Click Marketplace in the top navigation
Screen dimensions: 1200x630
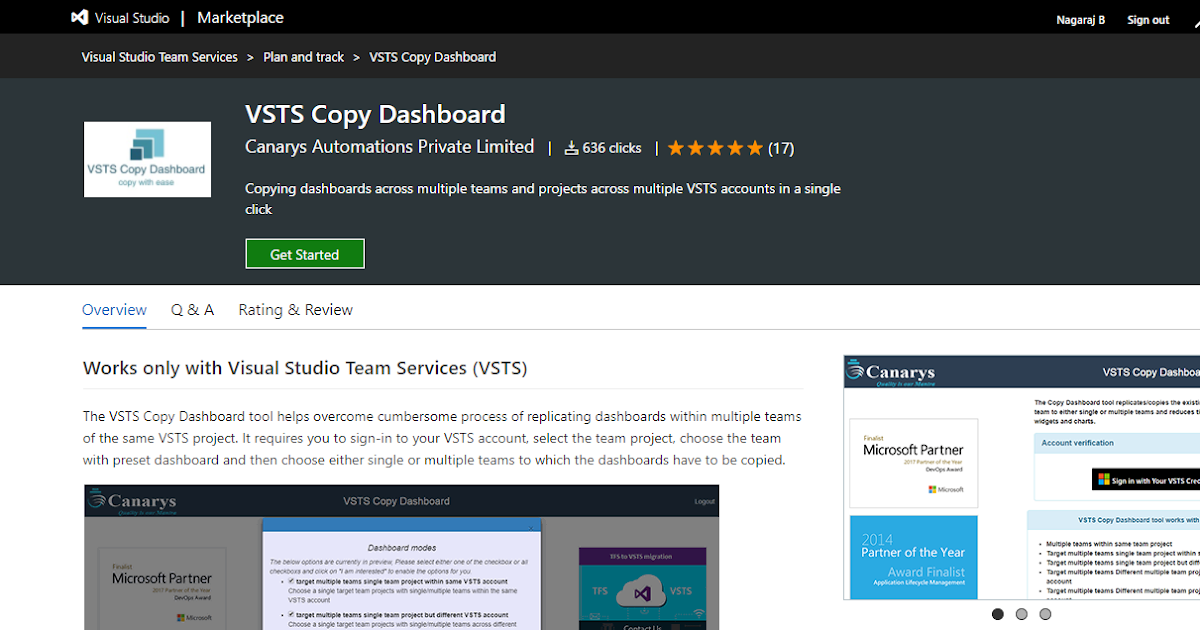(x=240, y=17)
